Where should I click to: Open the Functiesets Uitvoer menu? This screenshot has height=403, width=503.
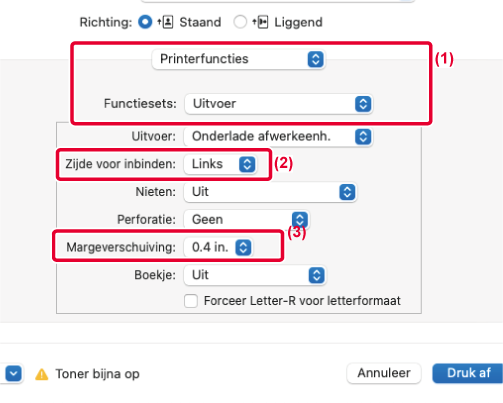[x=278, y=104]
